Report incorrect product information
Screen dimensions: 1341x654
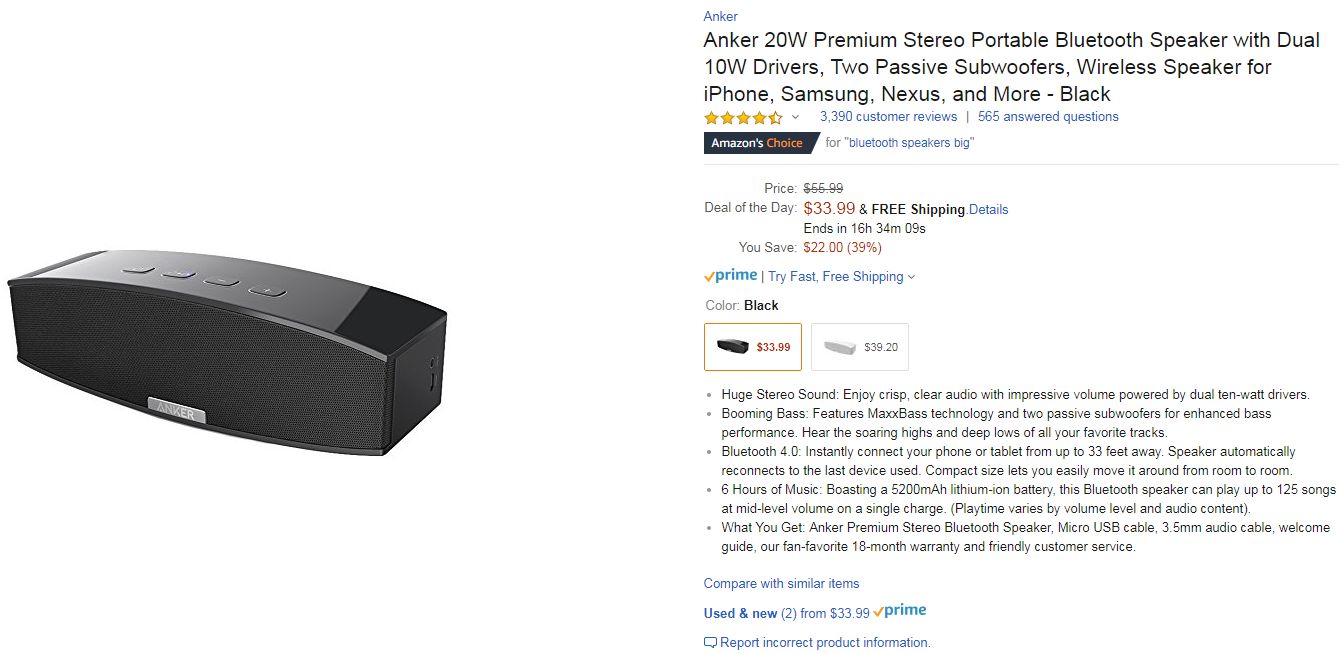click(x=825, y=643)
